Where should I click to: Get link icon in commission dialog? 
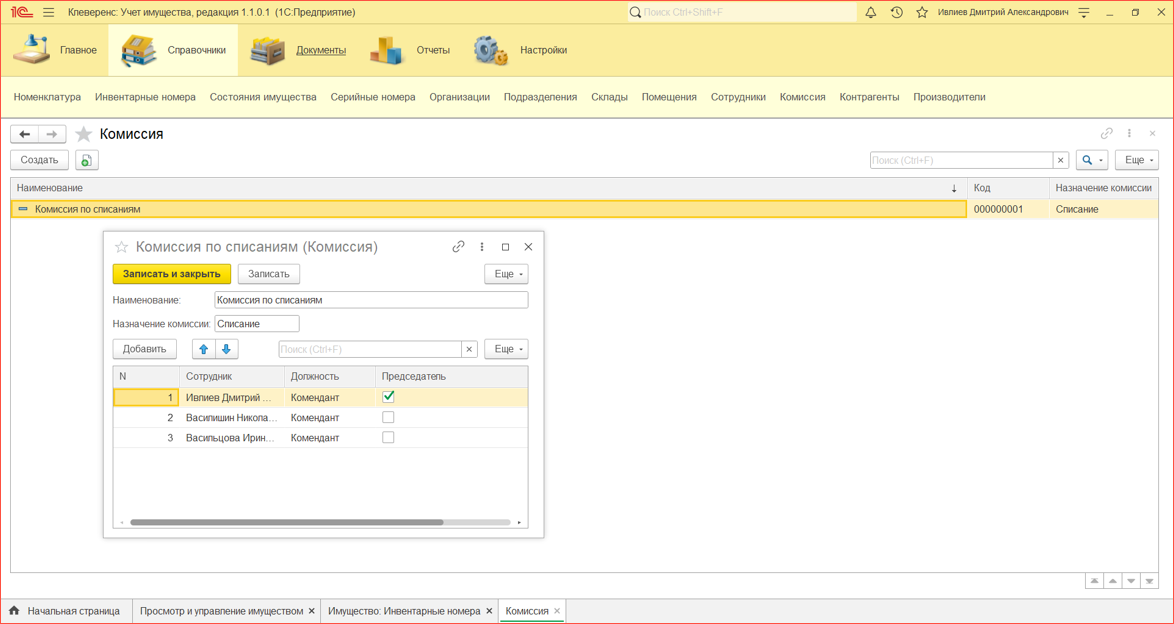[458, 246]
